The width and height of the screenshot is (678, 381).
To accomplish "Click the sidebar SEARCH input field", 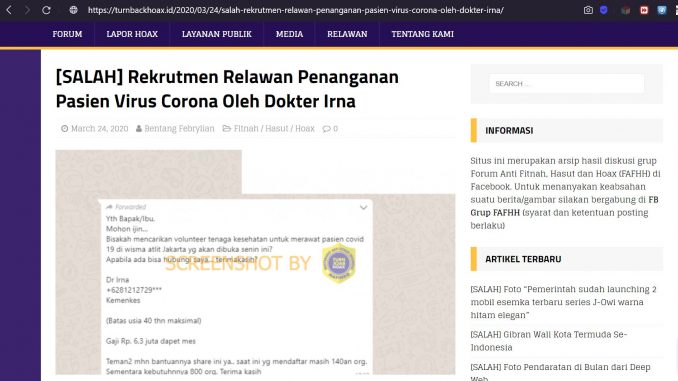I will point(566,83).
